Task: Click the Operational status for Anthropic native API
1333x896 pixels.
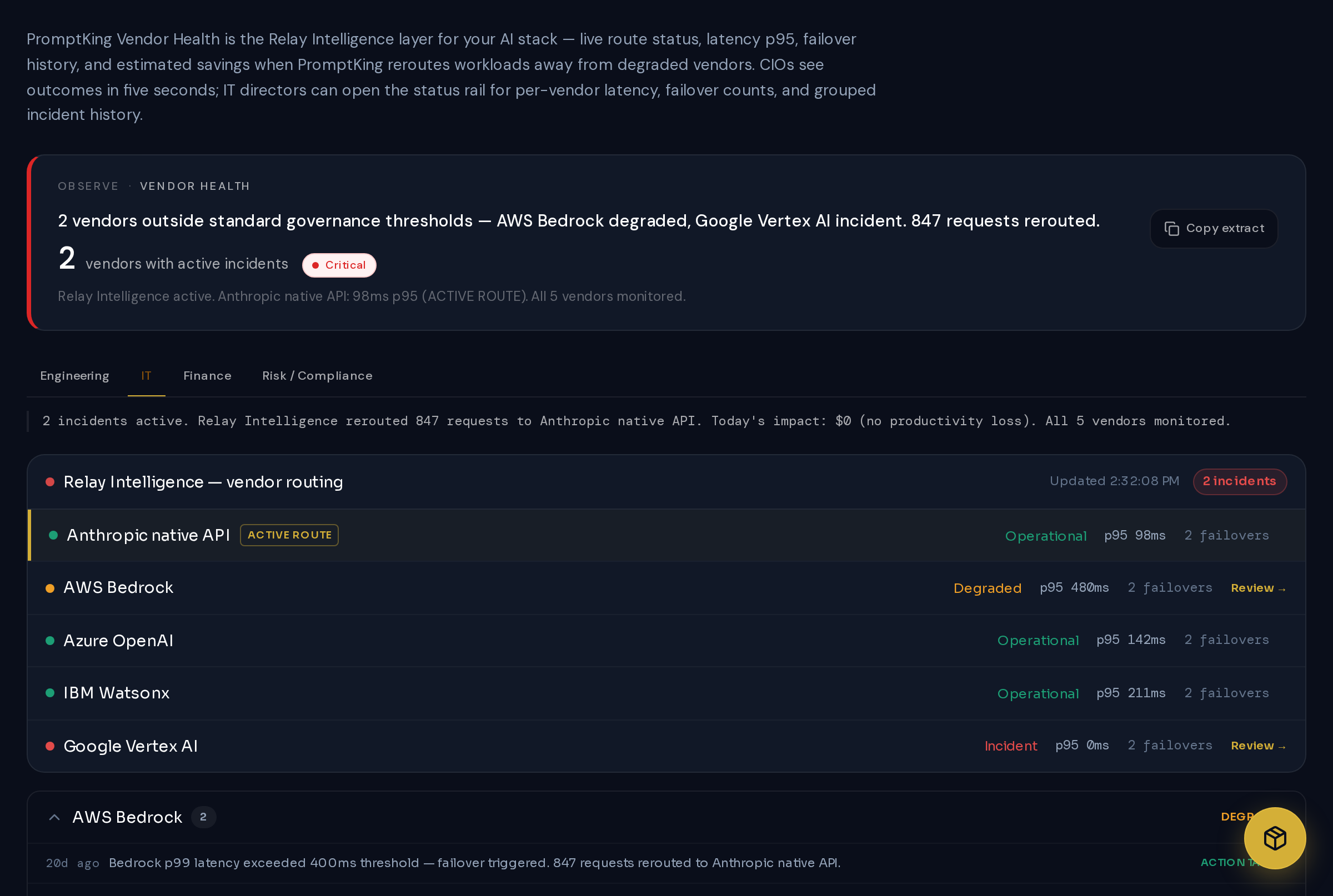Action: [1045, 536]
